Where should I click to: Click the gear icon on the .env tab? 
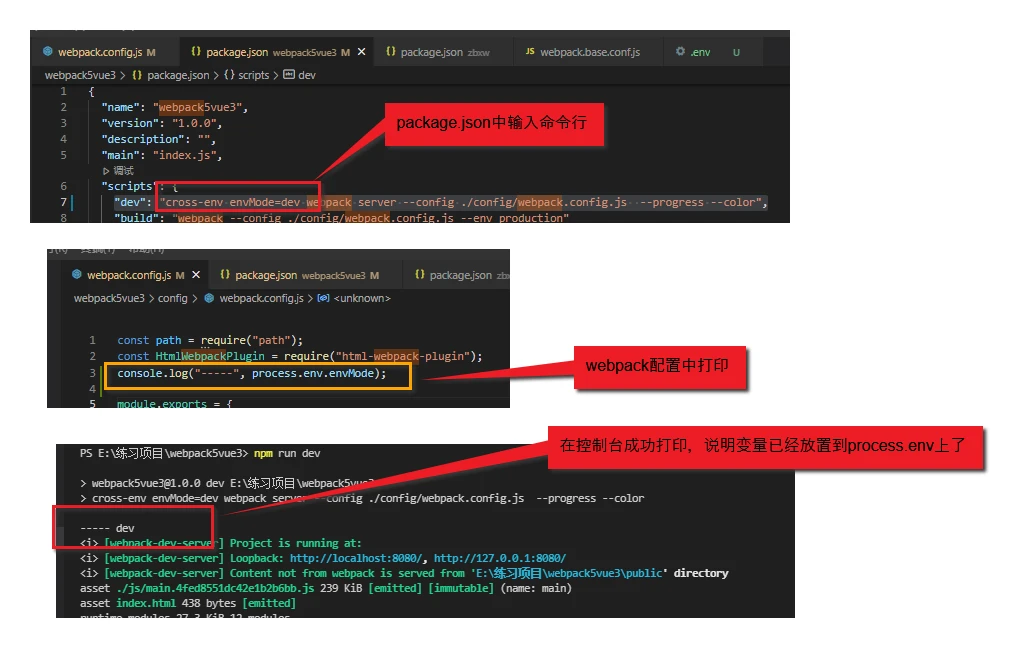click(680, 51)
